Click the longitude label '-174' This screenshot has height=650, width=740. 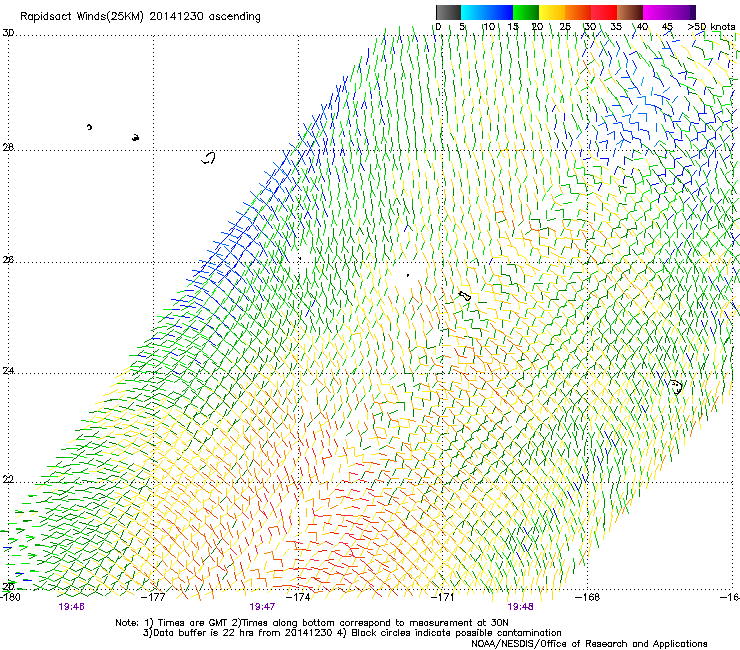[x=299, y=597]
